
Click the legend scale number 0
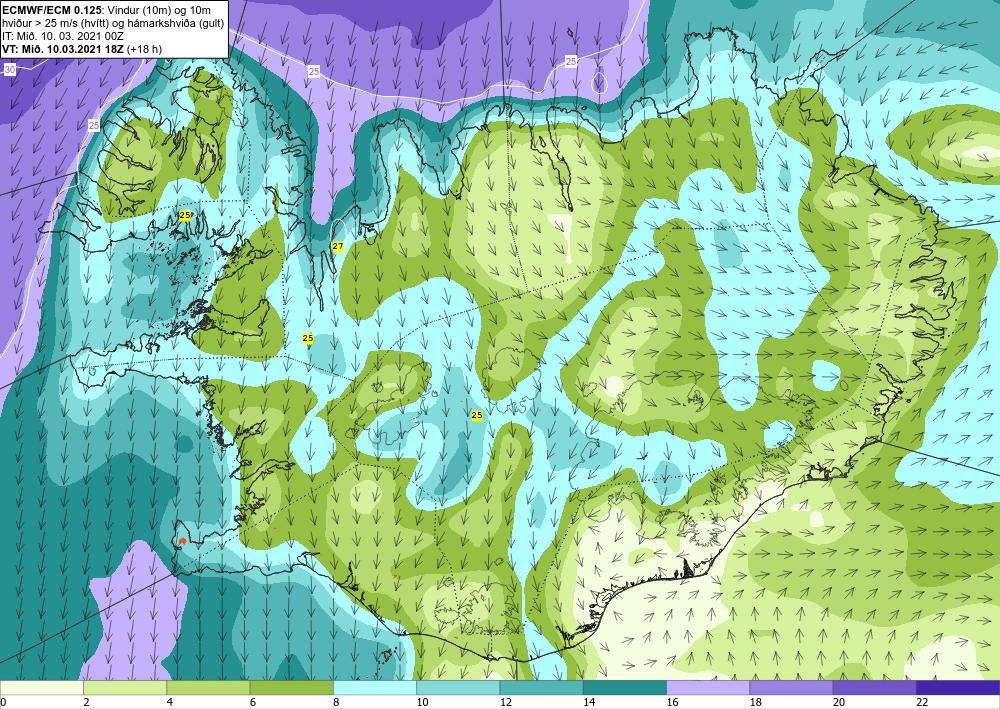(x=3, y=702)
